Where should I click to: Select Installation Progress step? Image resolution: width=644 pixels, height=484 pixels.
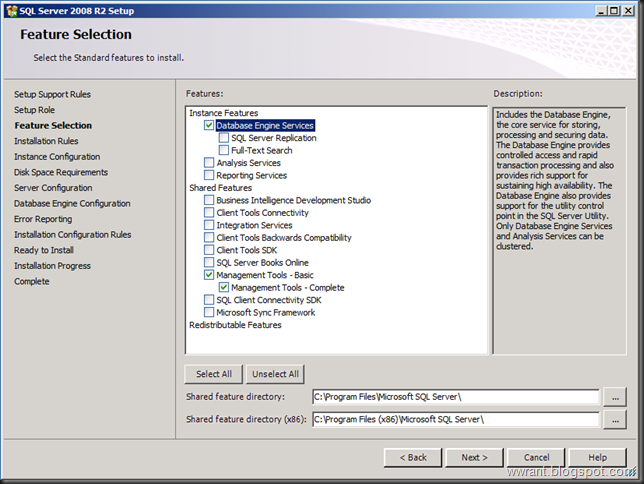[x=52, y=266]
